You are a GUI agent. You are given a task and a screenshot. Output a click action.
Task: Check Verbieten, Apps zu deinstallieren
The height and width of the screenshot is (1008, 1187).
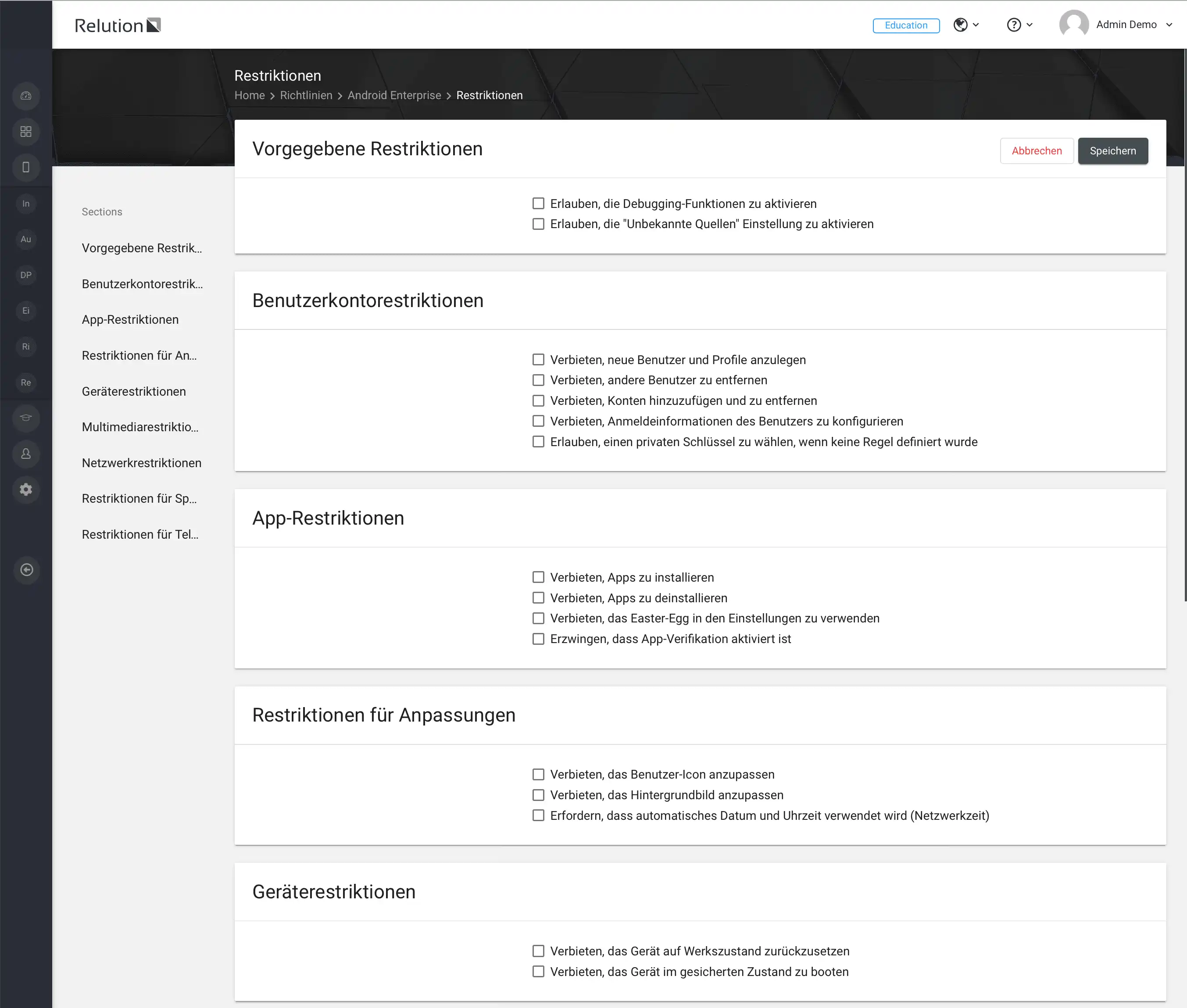(538, 598)
